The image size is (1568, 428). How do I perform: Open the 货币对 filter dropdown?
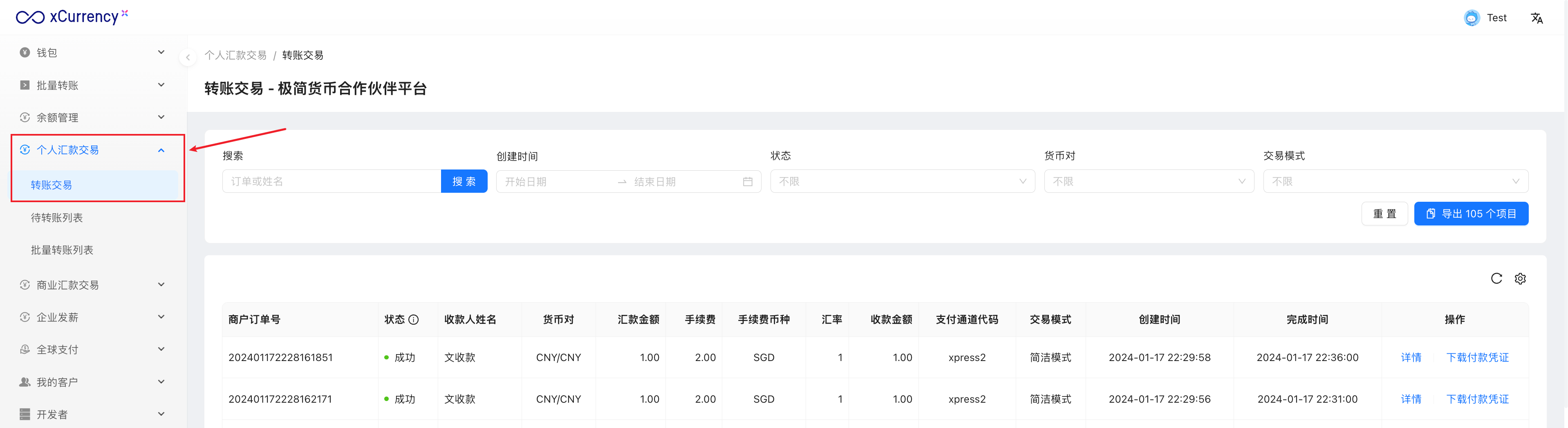(x=1149, y=181)
